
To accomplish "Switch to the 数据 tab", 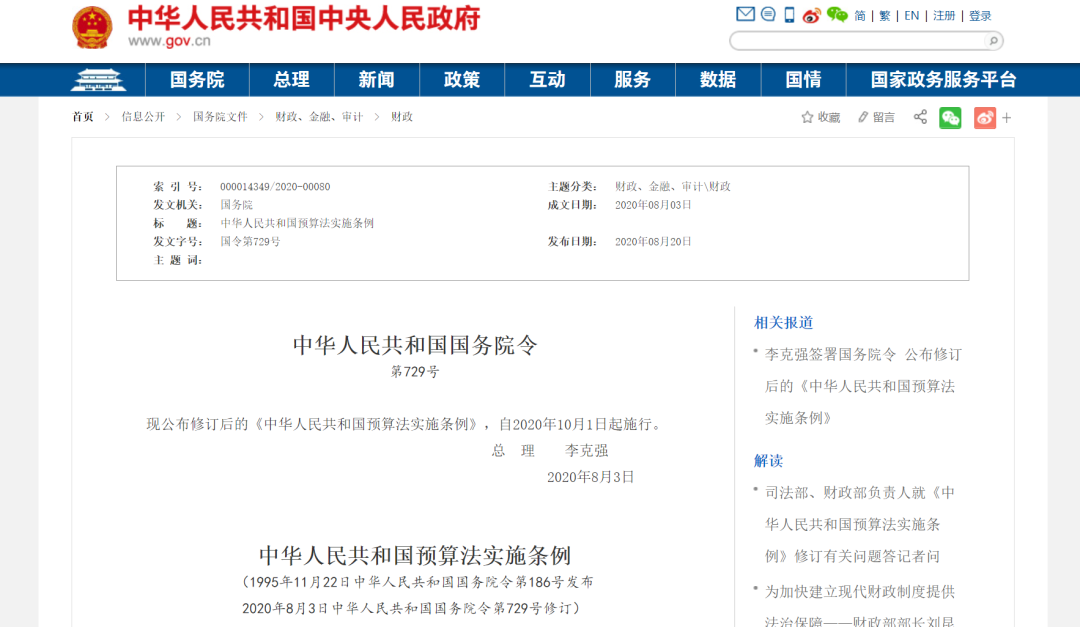I will 718,79.
